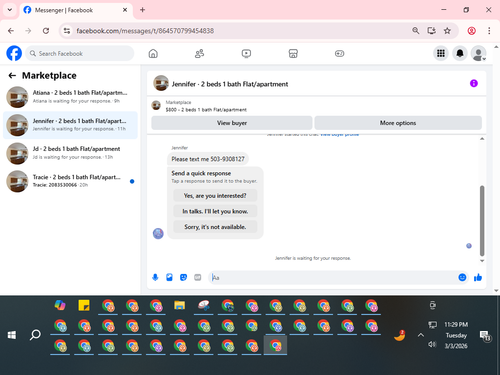
Task: Open the account profile avatar menu
Action: [478, 53]
